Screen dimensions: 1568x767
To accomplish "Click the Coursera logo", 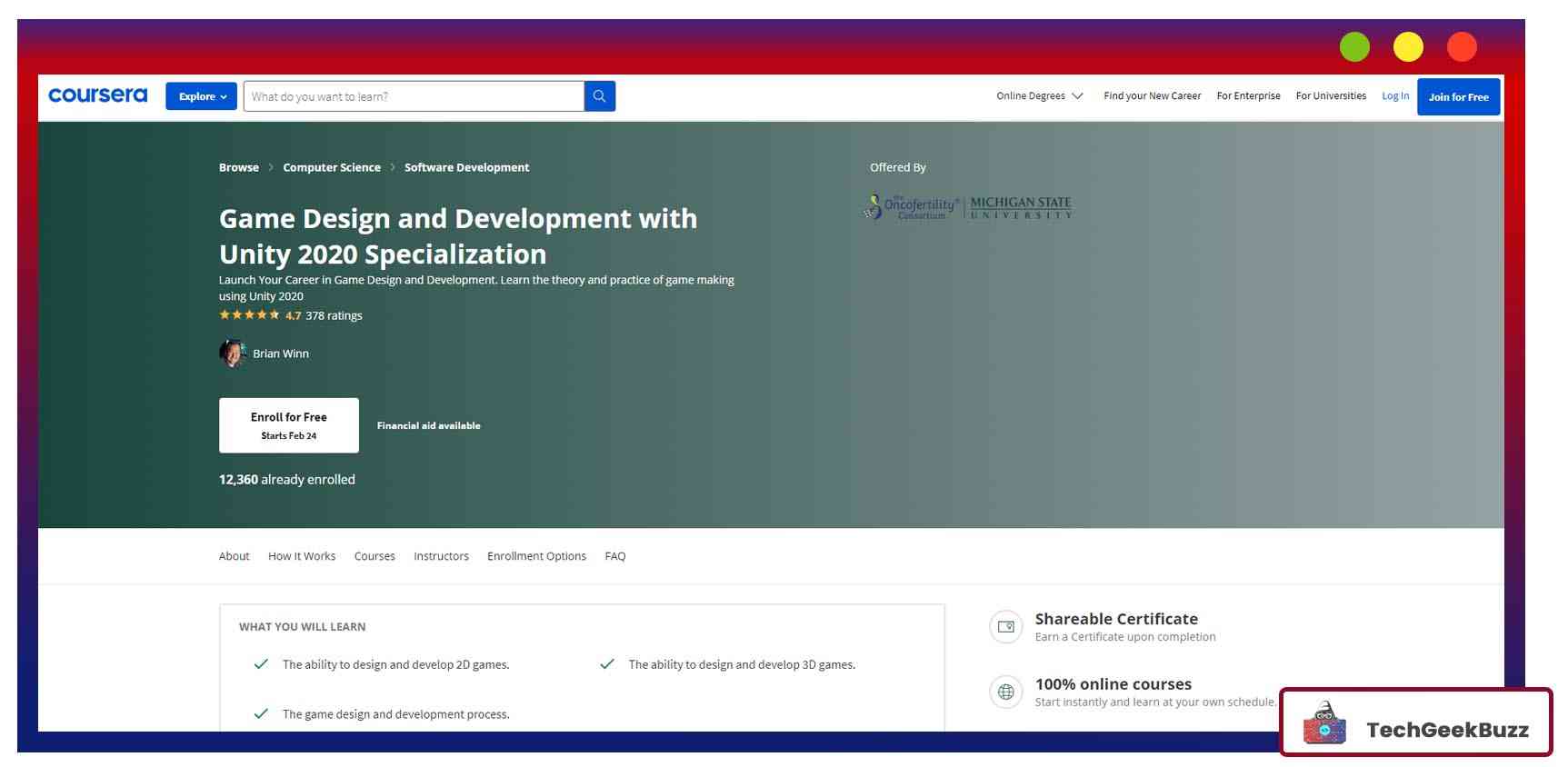I will click(x=97, y=95).
